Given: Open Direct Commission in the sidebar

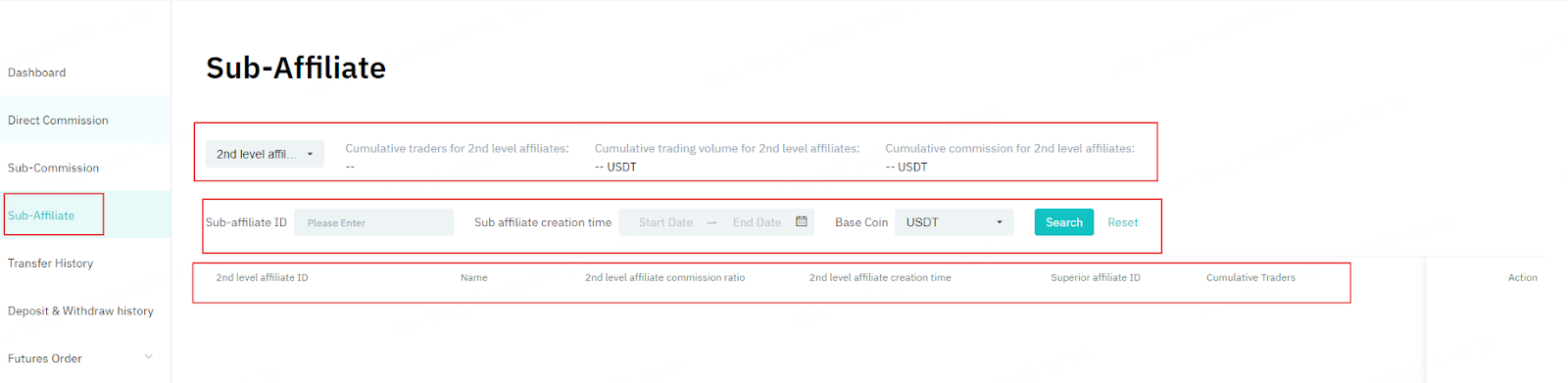Looking at the screenshot, I should pos(58,120).
